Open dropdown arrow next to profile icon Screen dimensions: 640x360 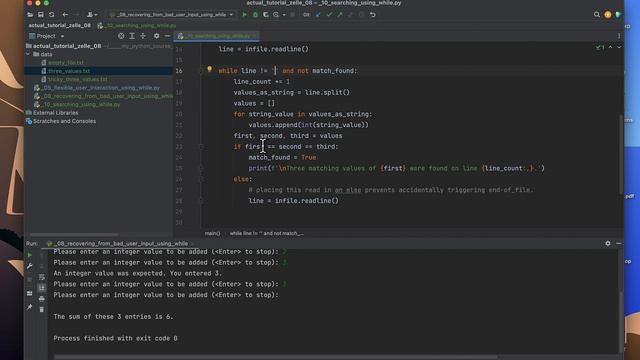(x=284, y=15)
